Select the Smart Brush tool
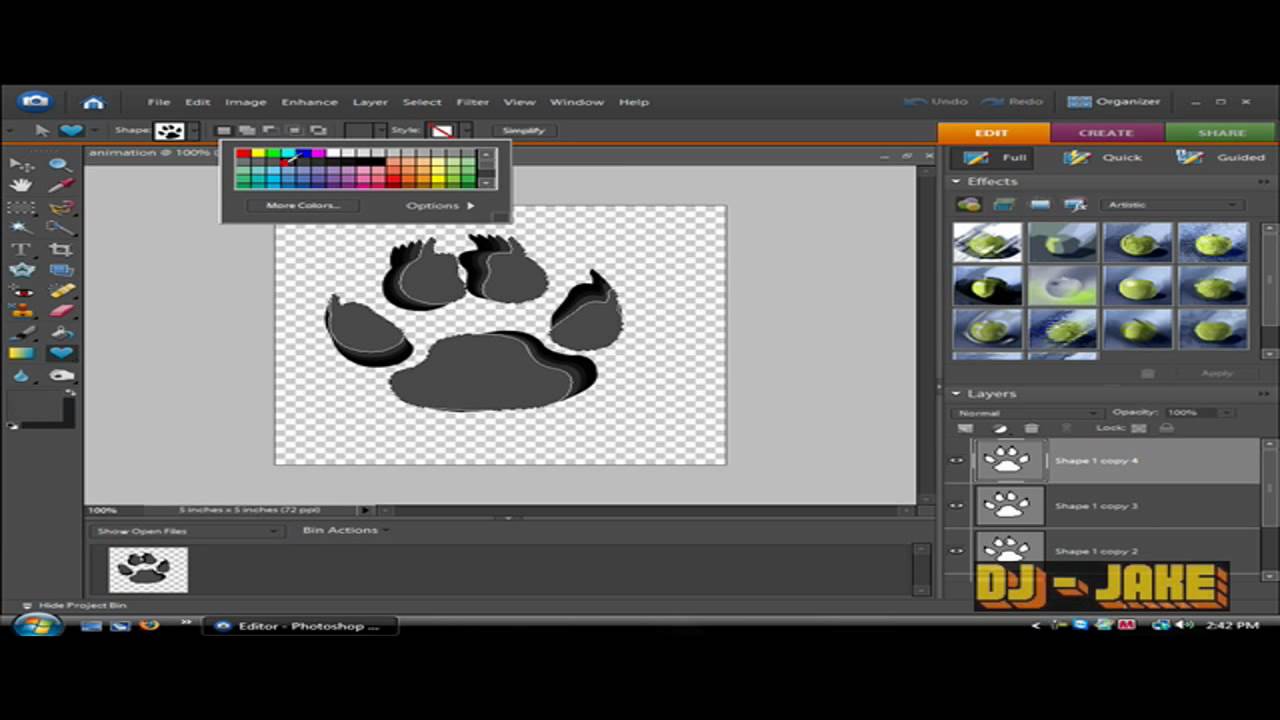The width and height of the screenshot is (1280, 720). [x=61, y=333]
